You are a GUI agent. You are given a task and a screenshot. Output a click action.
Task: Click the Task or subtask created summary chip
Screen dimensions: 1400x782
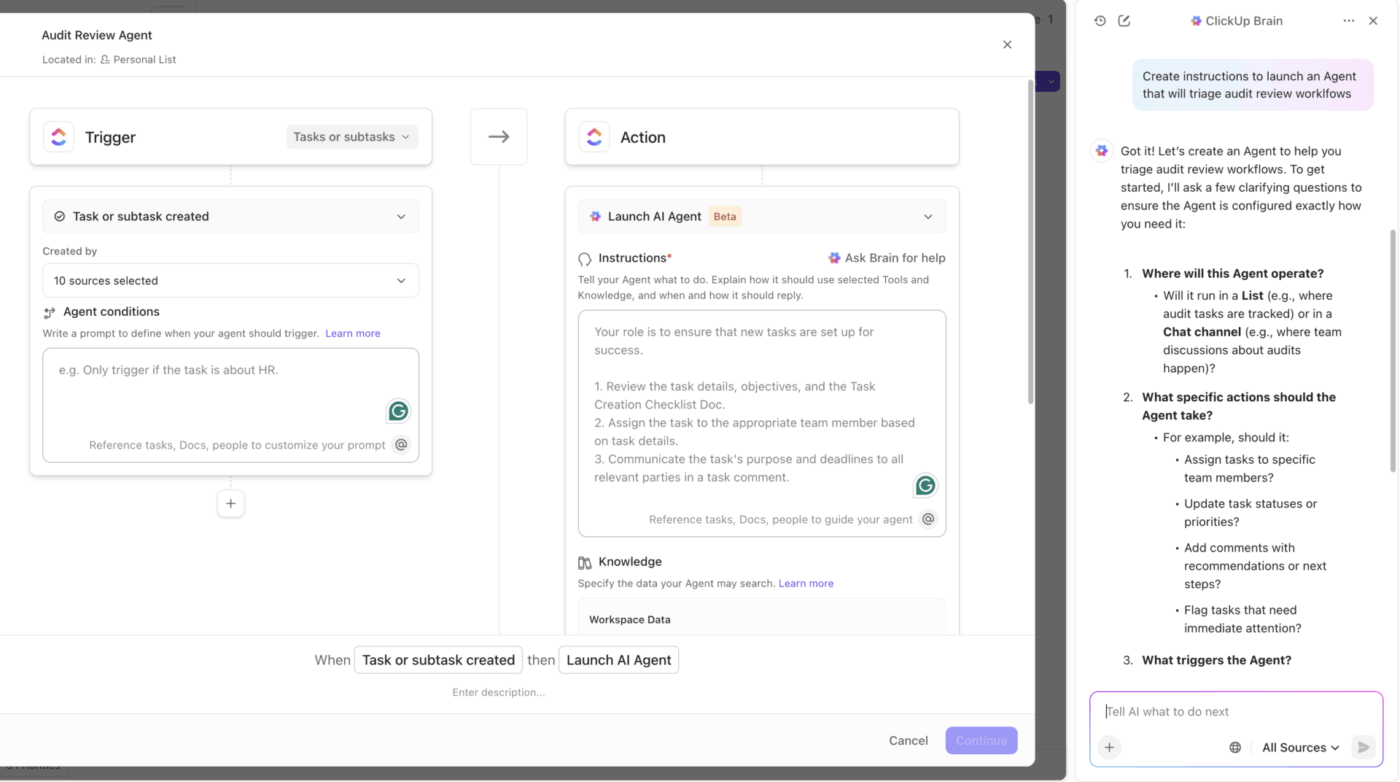coord(438,660)
